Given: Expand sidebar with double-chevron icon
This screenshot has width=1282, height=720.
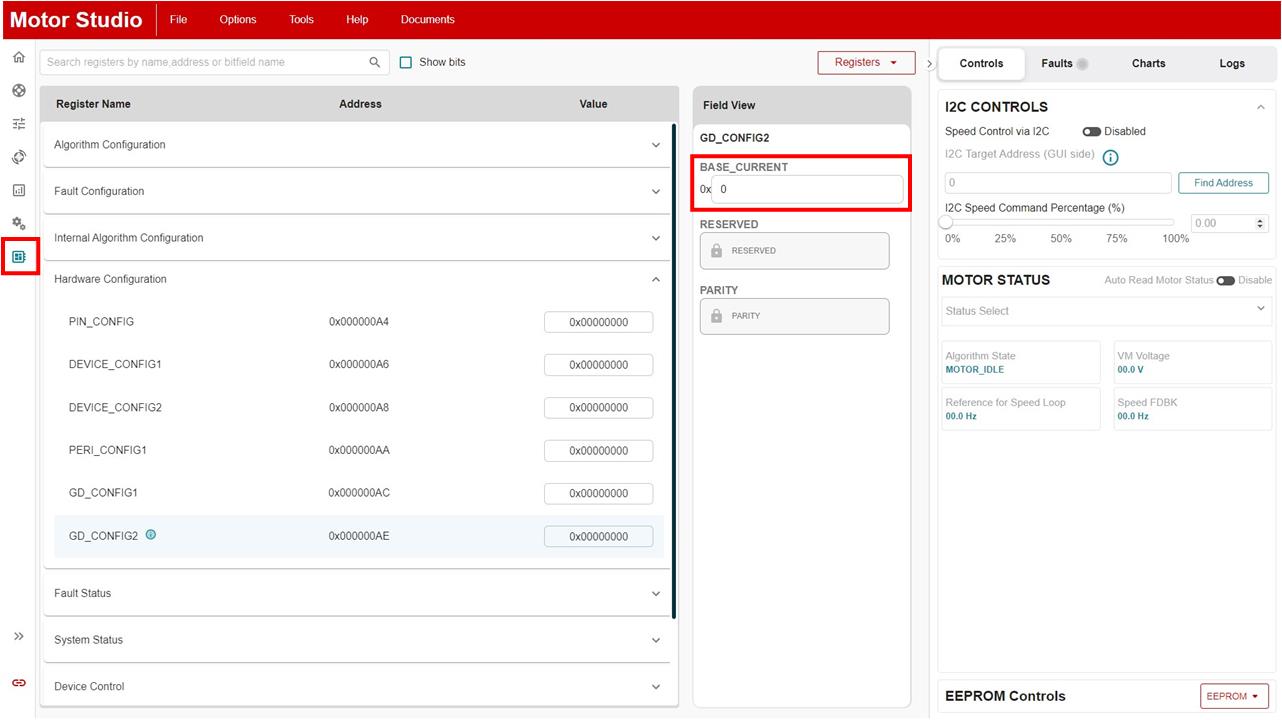Looking at the screenshot, I should 19,637.
